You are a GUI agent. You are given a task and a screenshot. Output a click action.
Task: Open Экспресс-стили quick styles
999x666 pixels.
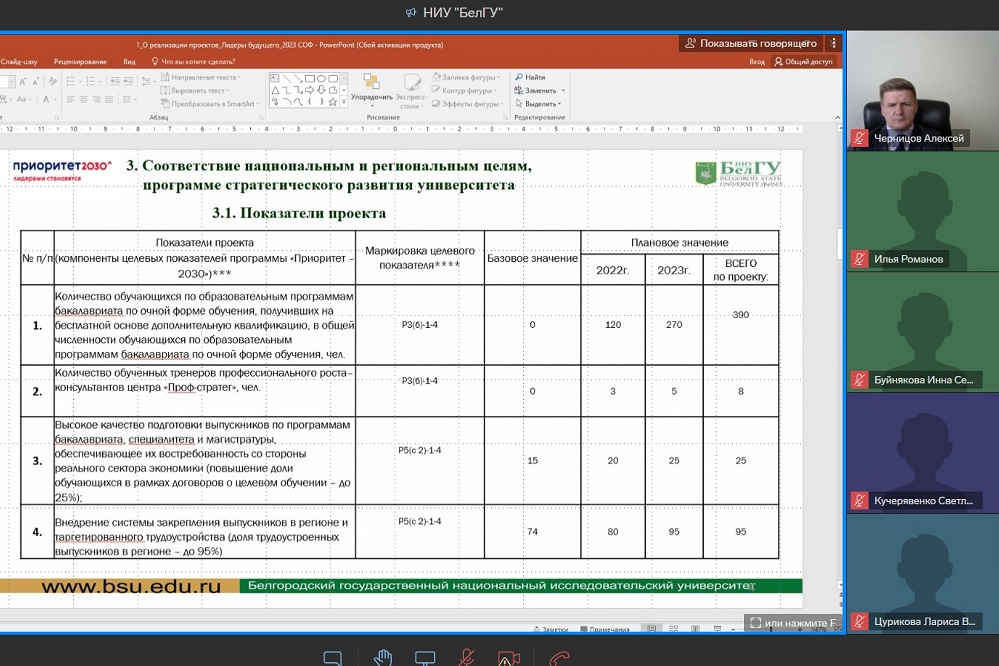[412, 90]
